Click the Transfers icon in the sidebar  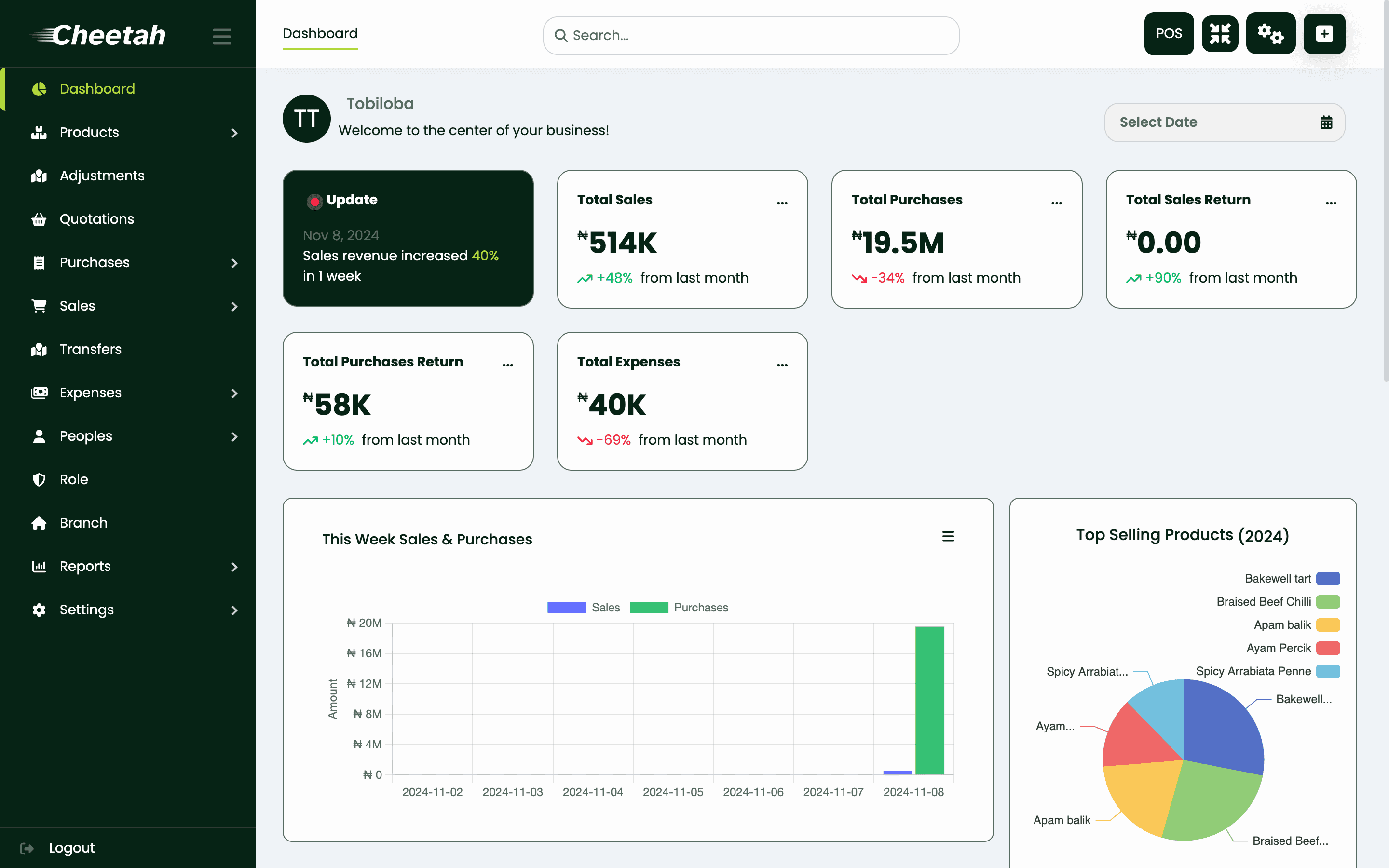(39, 349)
